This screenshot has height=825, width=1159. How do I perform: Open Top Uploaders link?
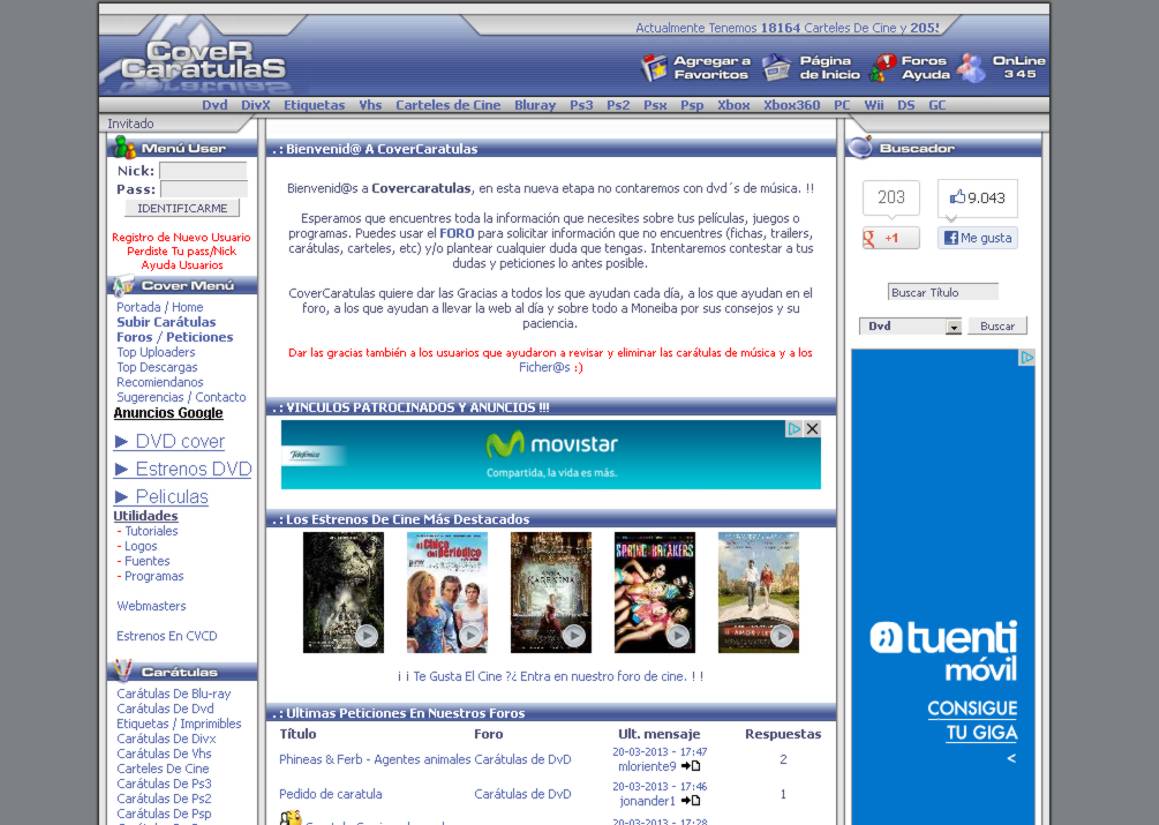pyautogui.click(x=156, y=352)
